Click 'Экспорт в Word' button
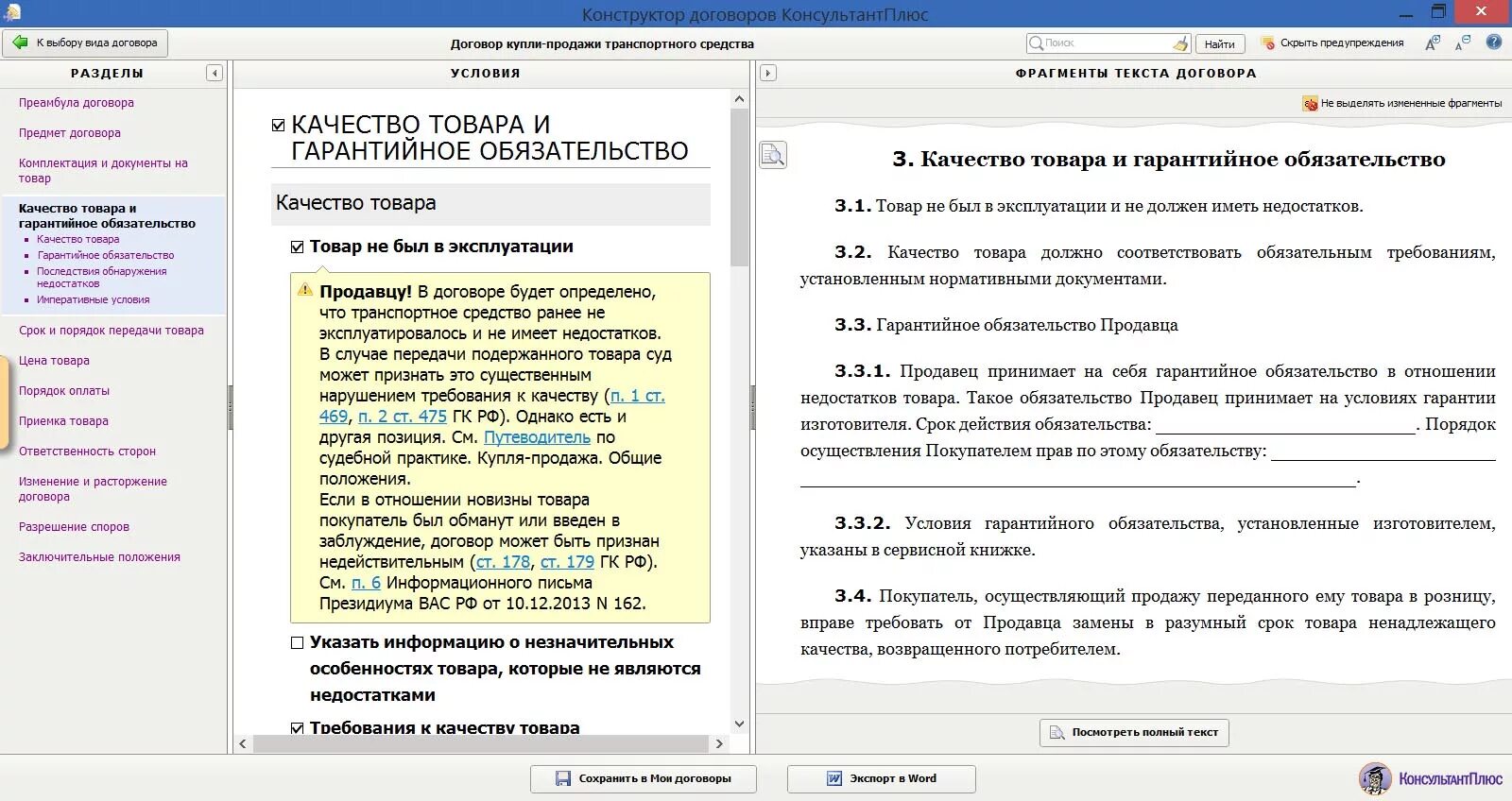 point(882,778)
